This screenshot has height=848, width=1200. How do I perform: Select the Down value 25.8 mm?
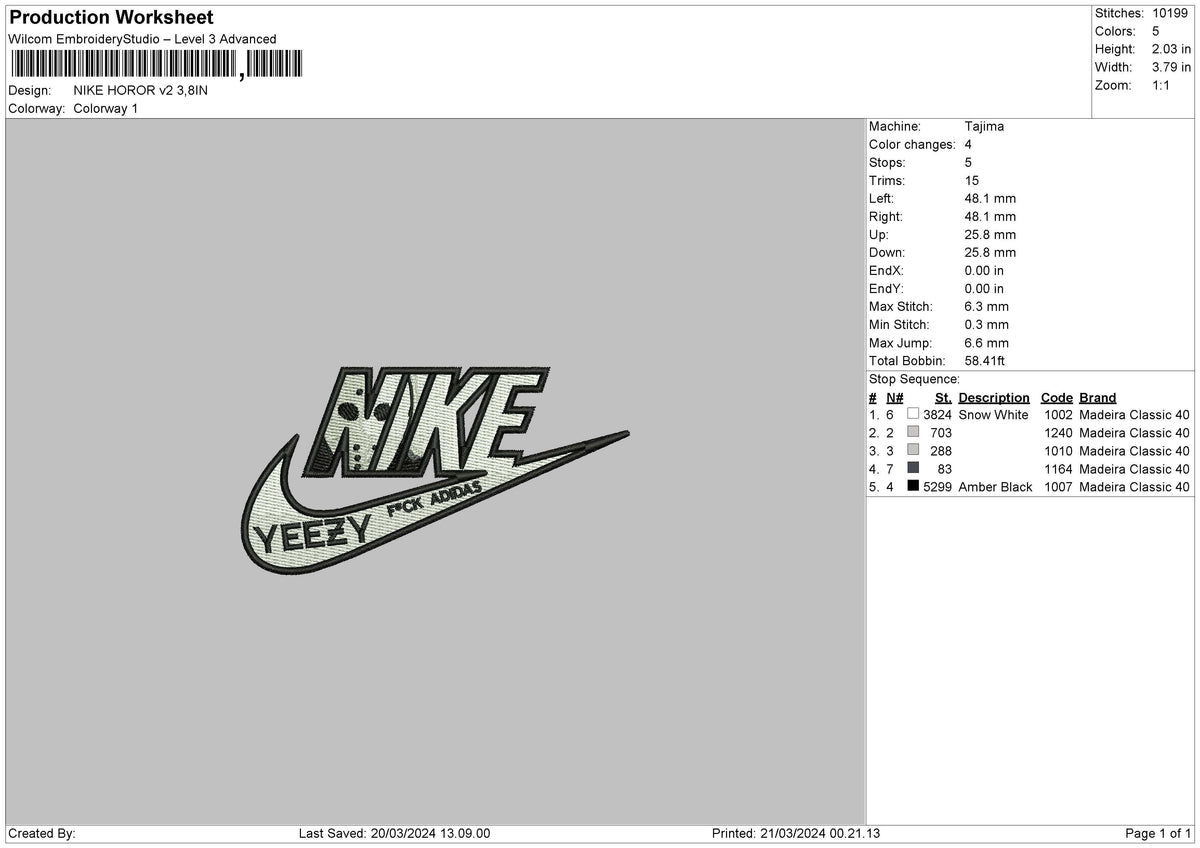pyautogui.click(x=990, y=252)
